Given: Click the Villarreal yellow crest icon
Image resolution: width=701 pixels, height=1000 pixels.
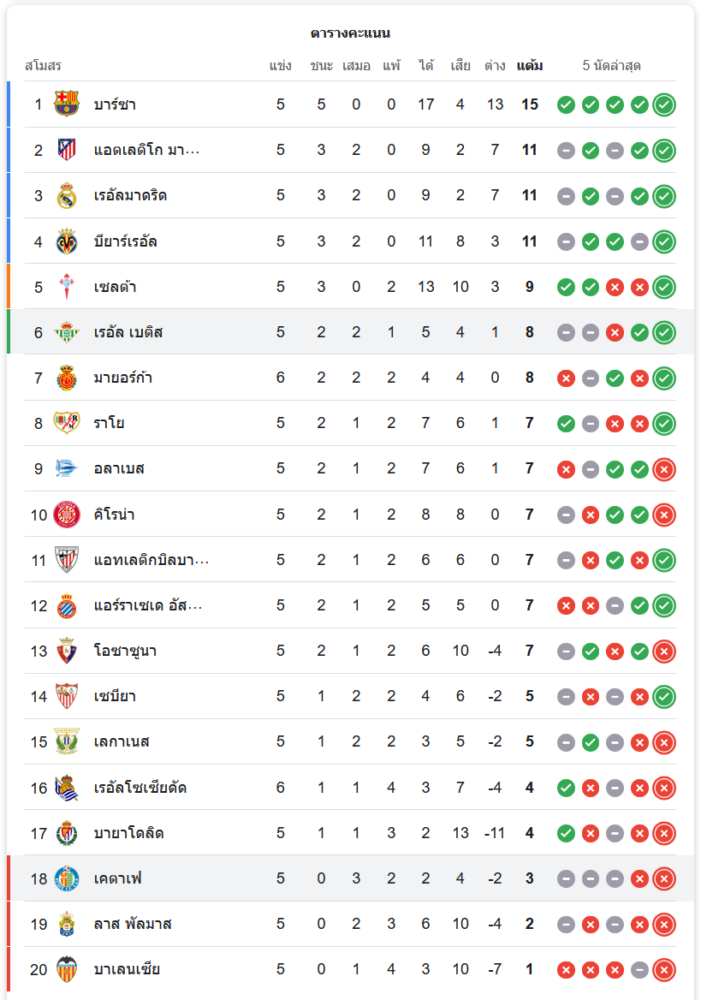Looking at the screenshot, I should pos(66,242).
